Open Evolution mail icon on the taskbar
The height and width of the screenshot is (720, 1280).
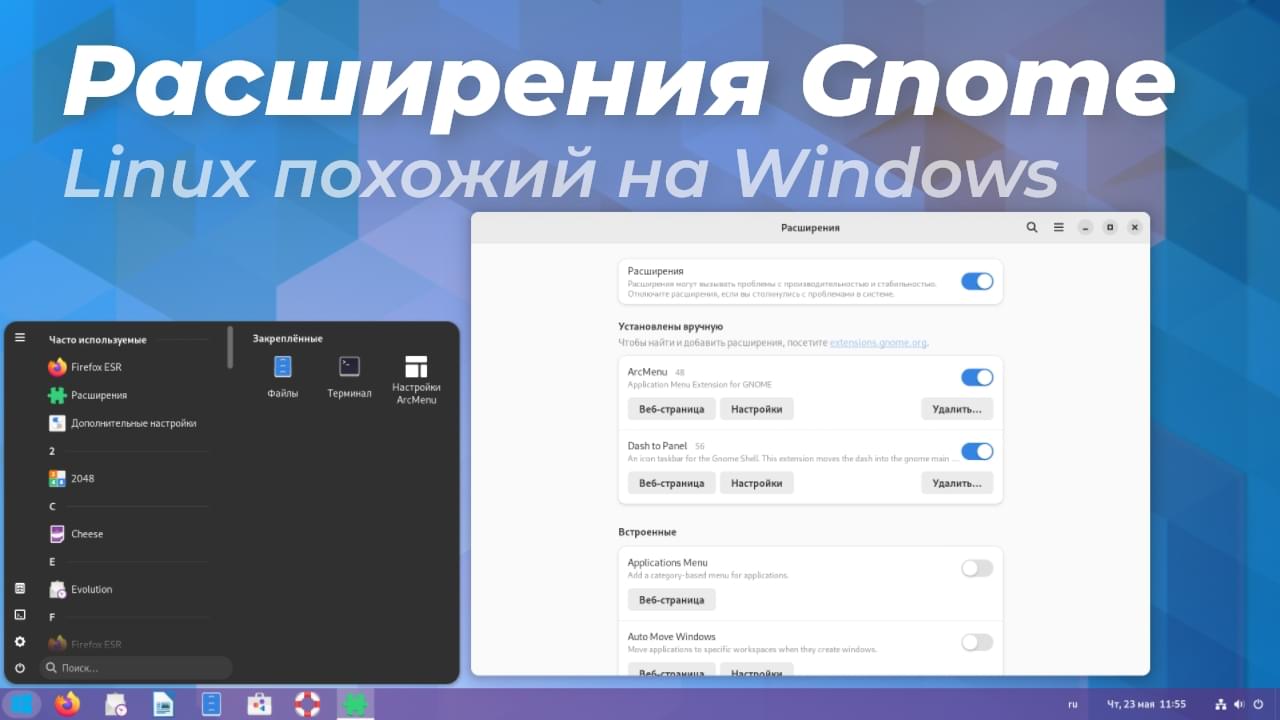pyautogui.click(x=116, y=704)
